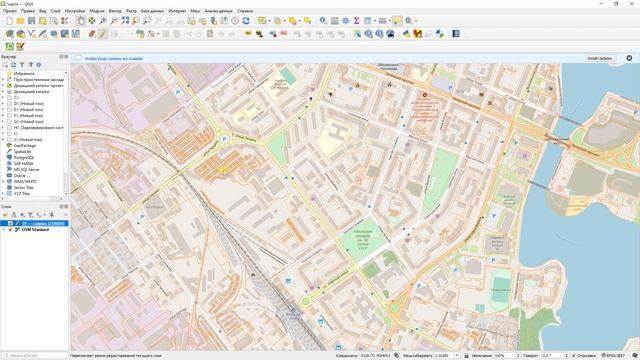Select the Zoom Out magnifier tool
Screen dimensions: 640x360
[x=114, y=21]
